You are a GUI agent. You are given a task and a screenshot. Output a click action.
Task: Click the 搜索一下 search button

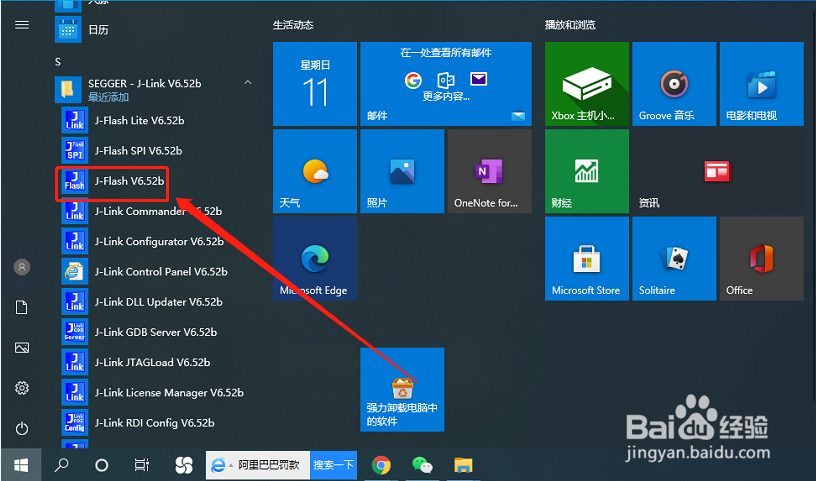(x=334, y=465)
